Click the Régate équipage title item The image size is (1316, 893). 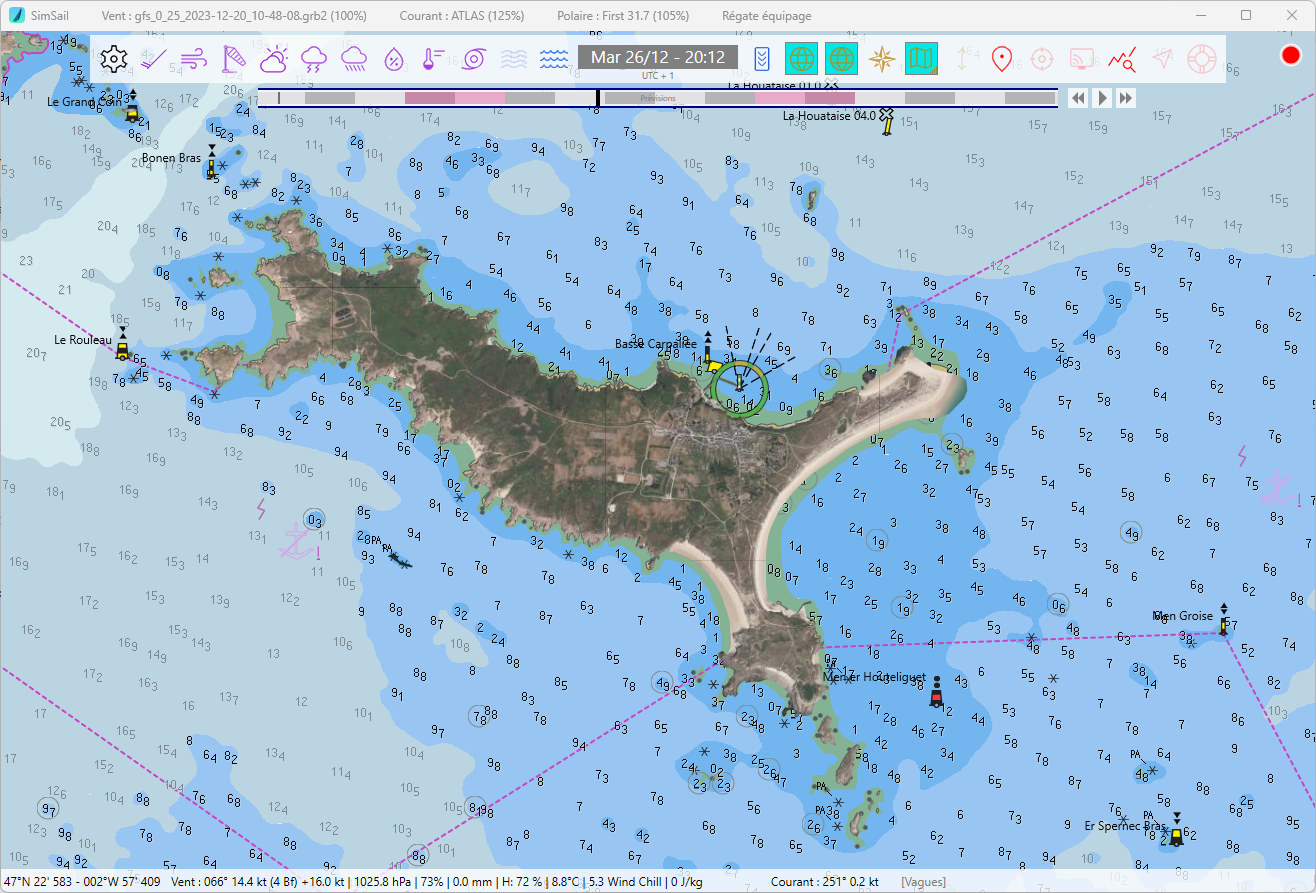pos(766,16)
